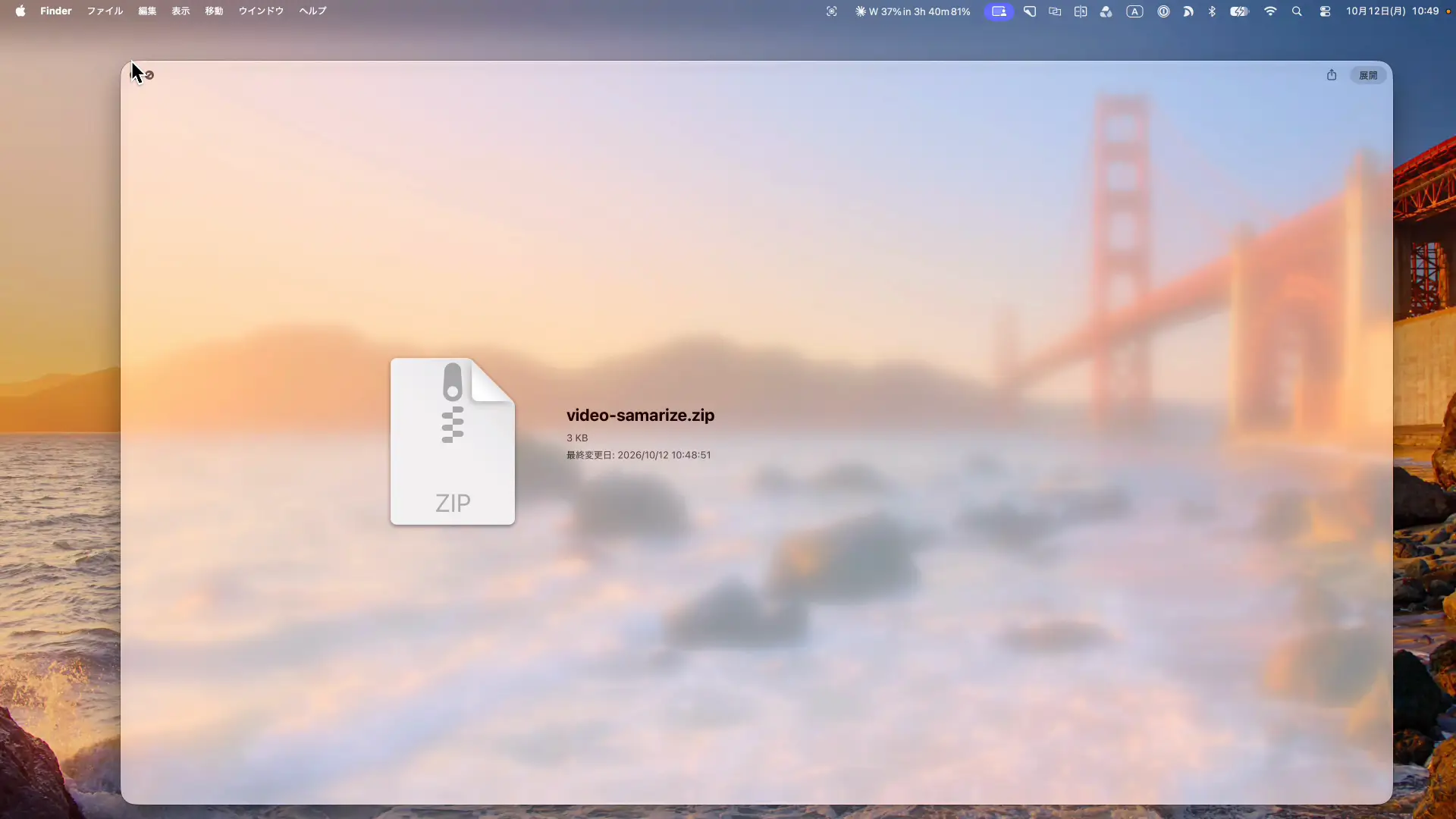Image resolution: width=1456 pixels, height=819 pixels.
Task: Open the battery status menu
Action: coord(1239,11)
